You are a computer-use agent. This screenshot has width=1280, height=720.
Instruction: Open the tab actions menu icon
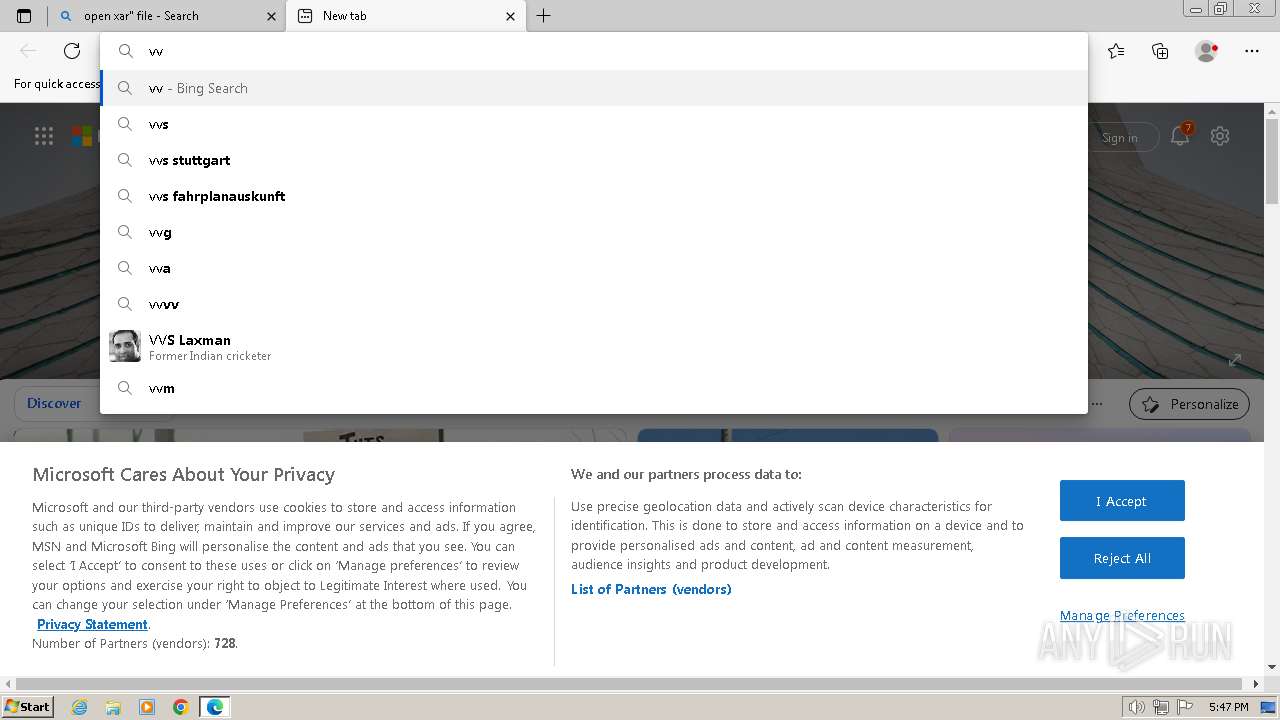click(x=24, y=16)
